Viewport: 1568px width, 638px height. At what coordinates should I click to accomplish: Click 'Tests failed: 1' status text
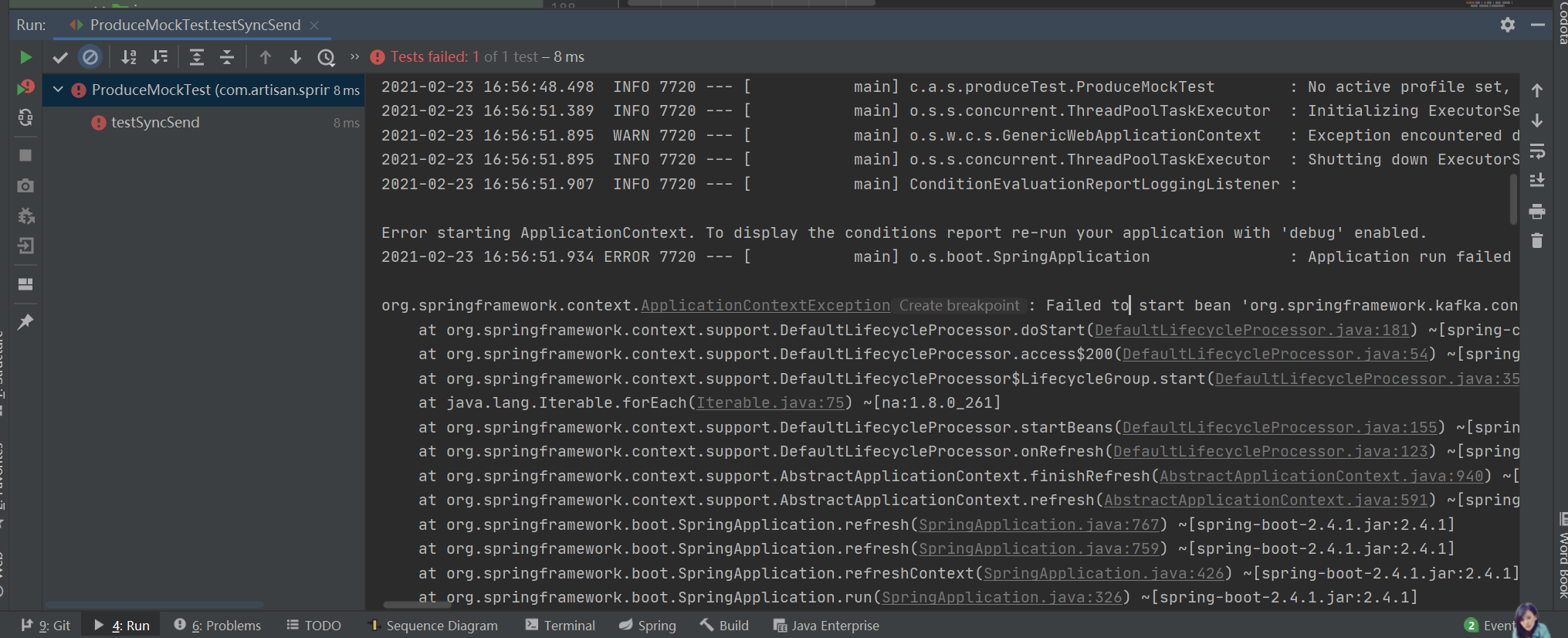[x=435, y=56]
